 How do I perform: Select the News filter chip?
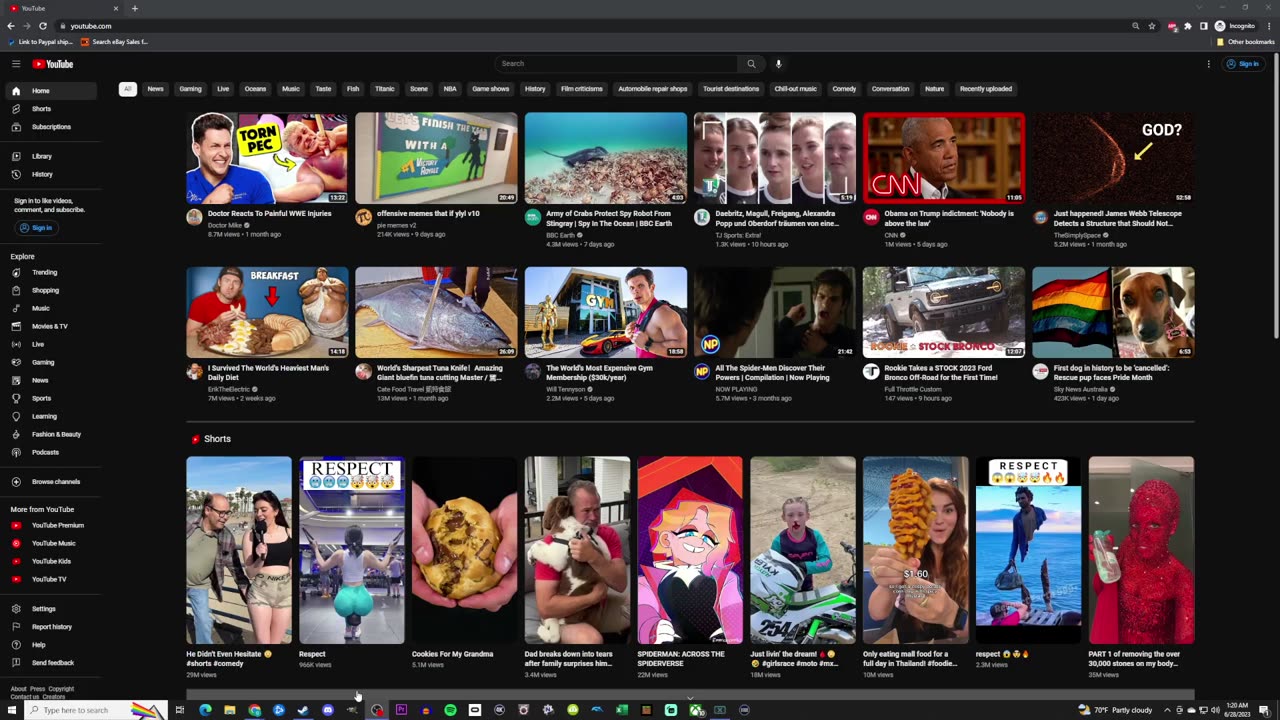155,89
